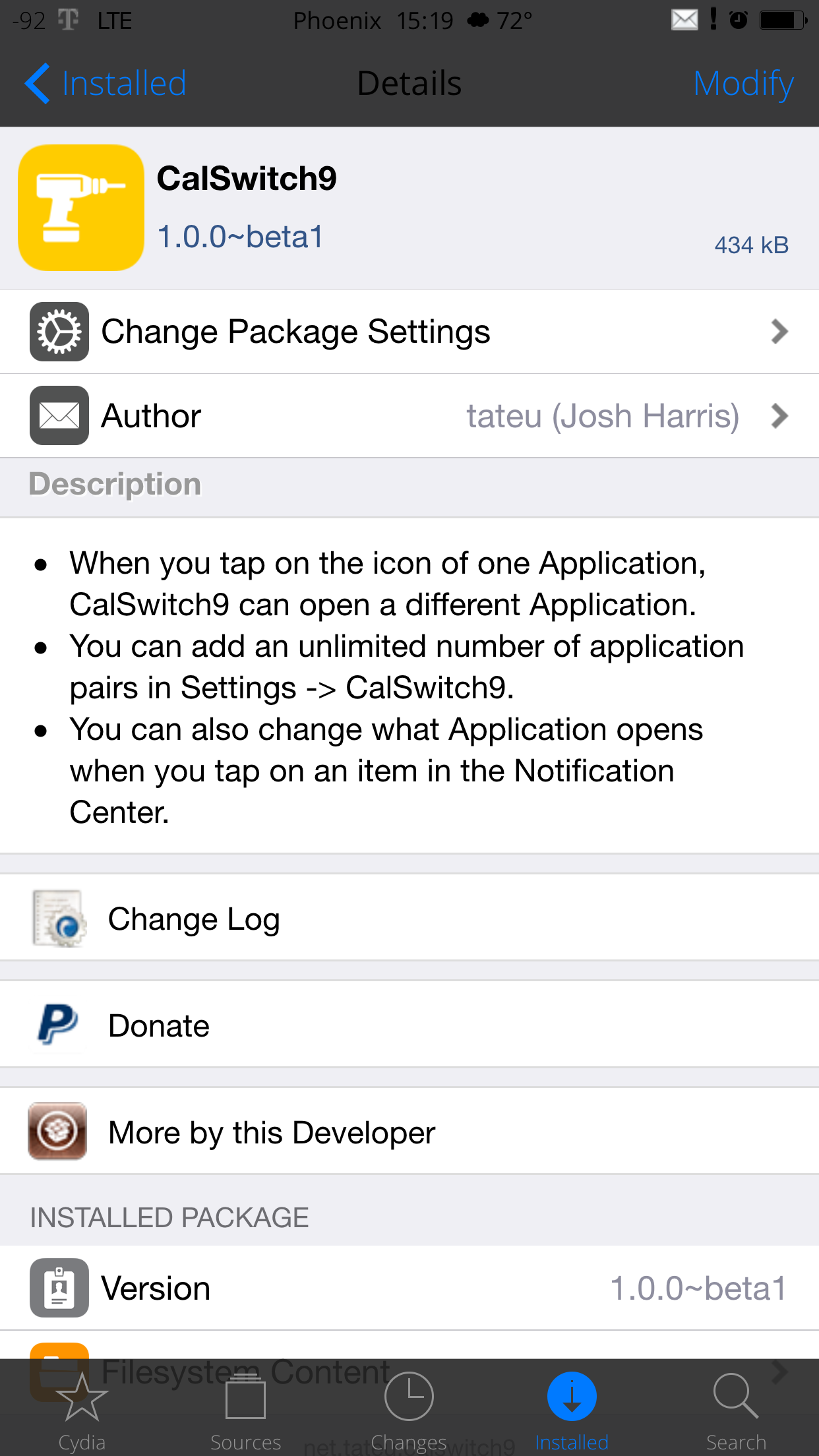The height and width of the screenshot is (1456, 819).
Task: Open the Change Log document icon
Action: (59, 919)
